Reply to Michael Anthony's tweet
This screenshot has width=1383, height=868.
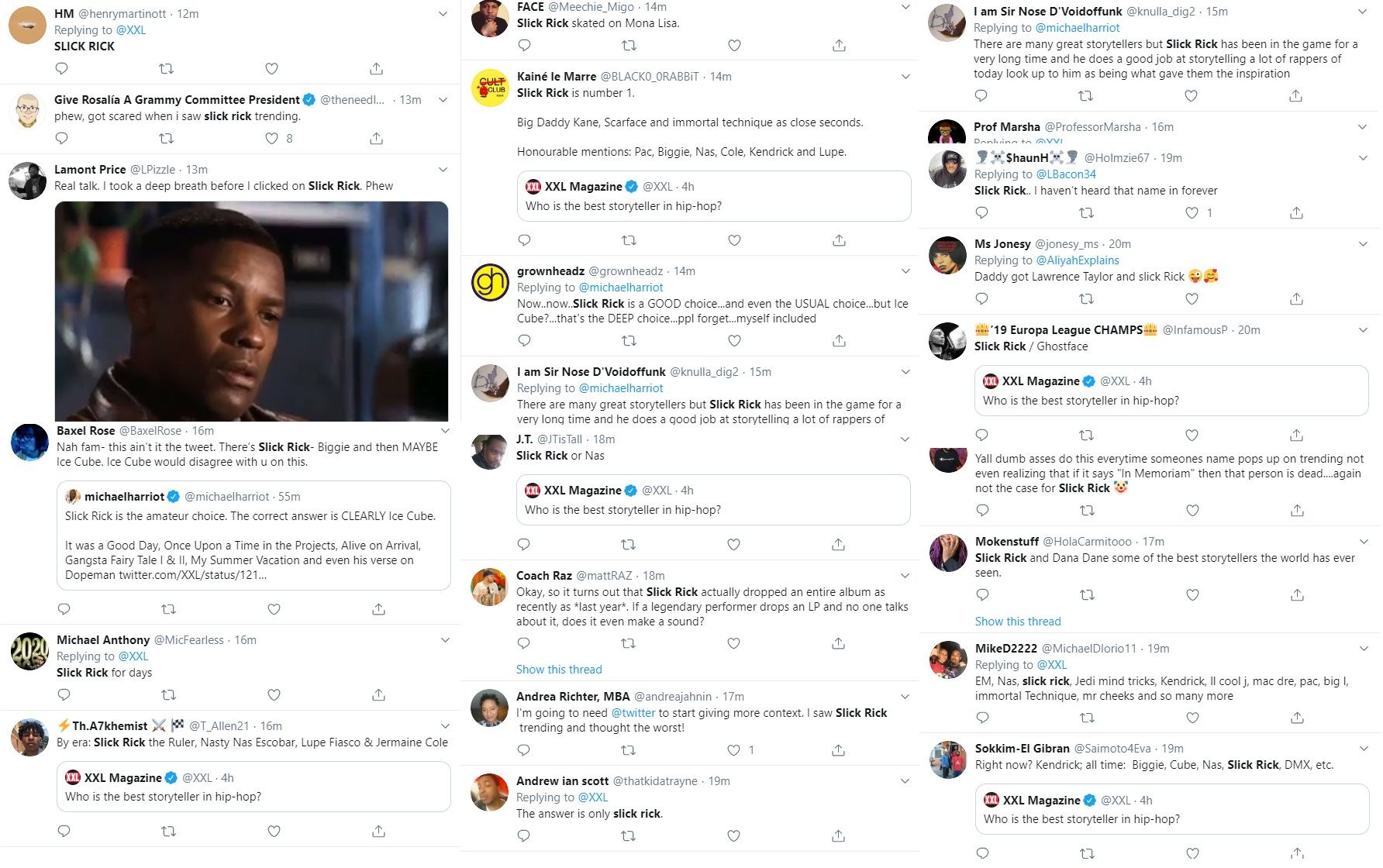pyautogui.click(x=64, y=695)
